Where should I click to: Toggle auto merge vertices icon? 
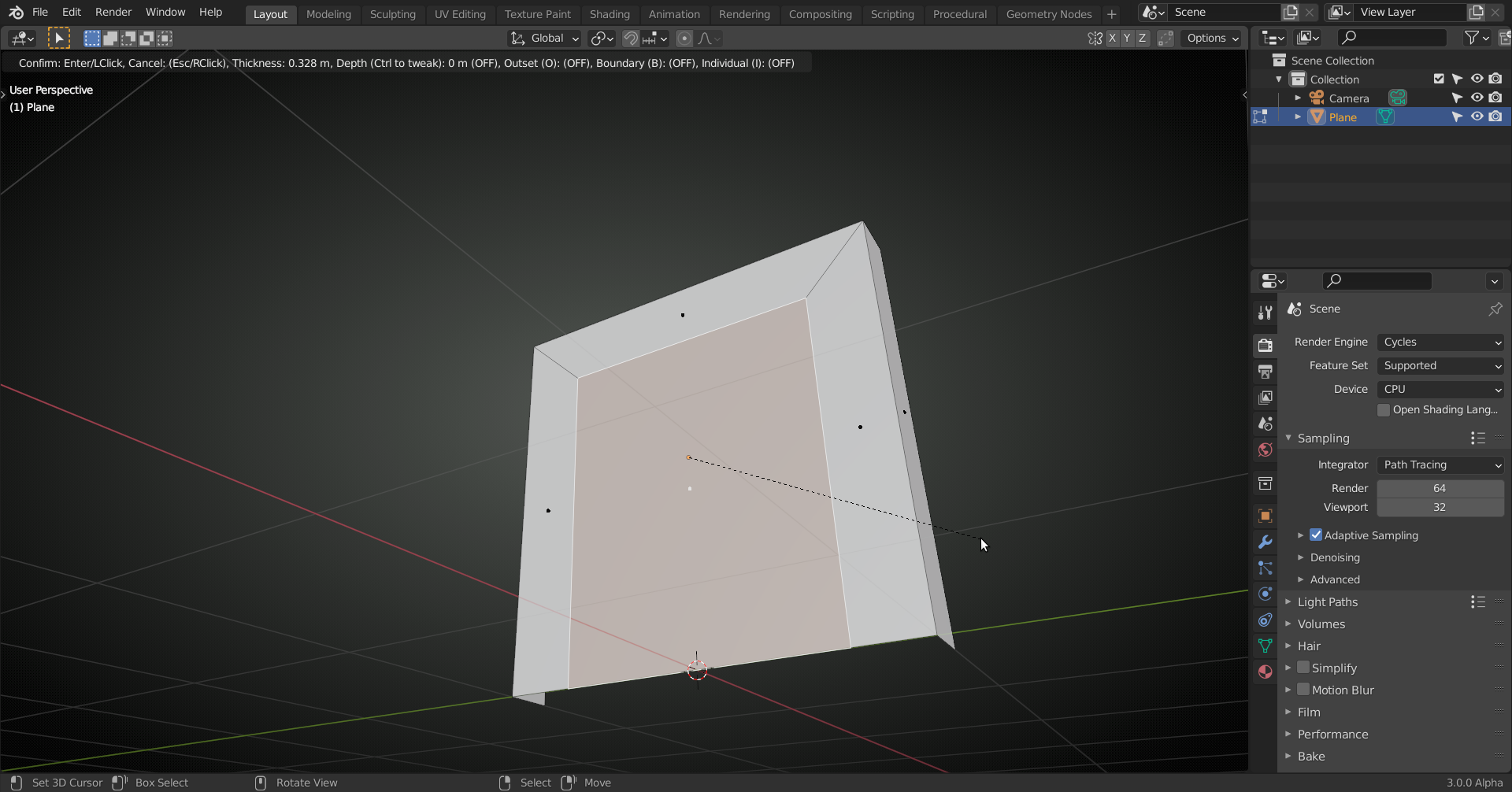click(x=1165, y=38)
